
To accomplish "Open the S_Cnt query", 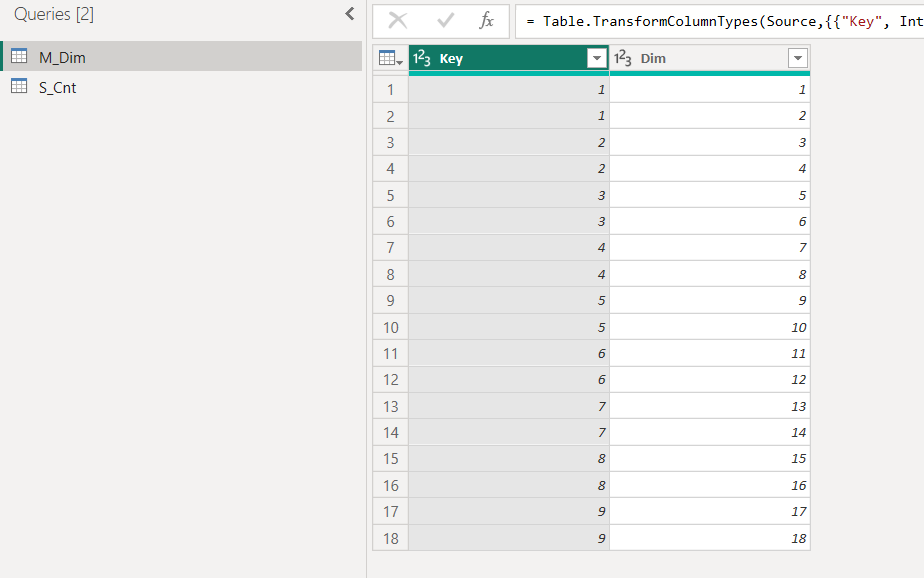I will coord(182,87).
